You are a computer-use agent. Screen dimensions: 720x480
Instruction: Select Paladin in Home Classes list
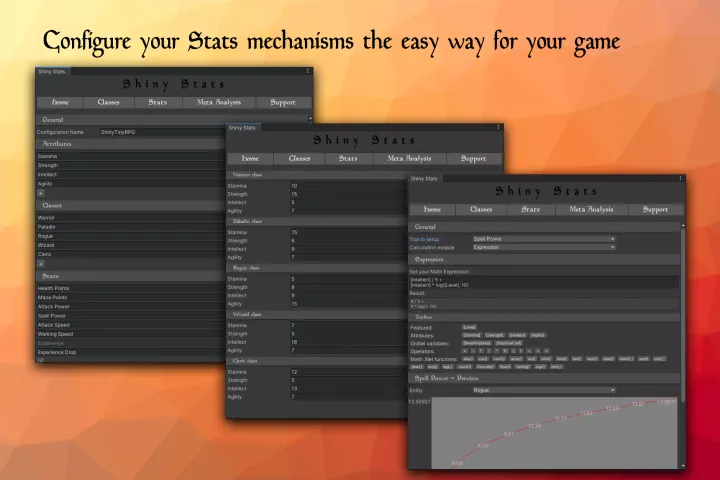[131, 227]
